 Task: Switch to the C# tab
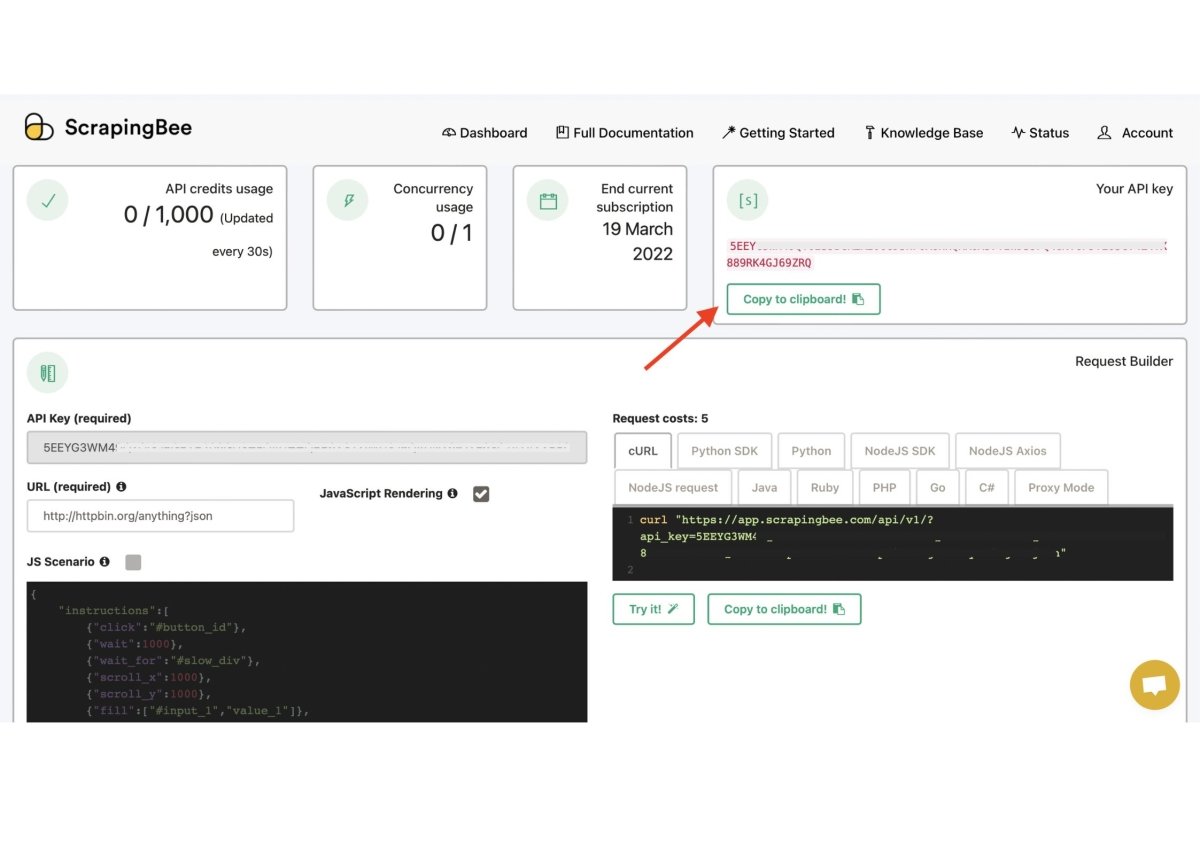tap(986, 488)
